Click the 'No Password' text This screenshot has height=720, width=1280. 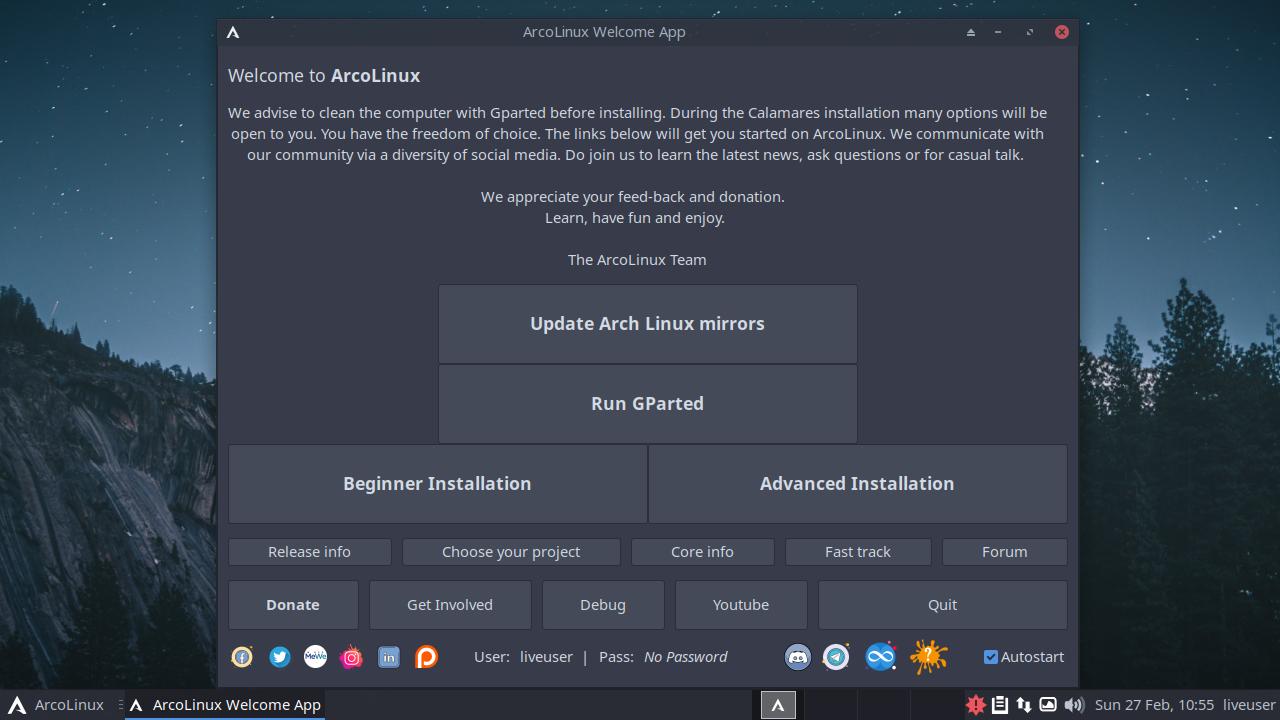point(686,657)
